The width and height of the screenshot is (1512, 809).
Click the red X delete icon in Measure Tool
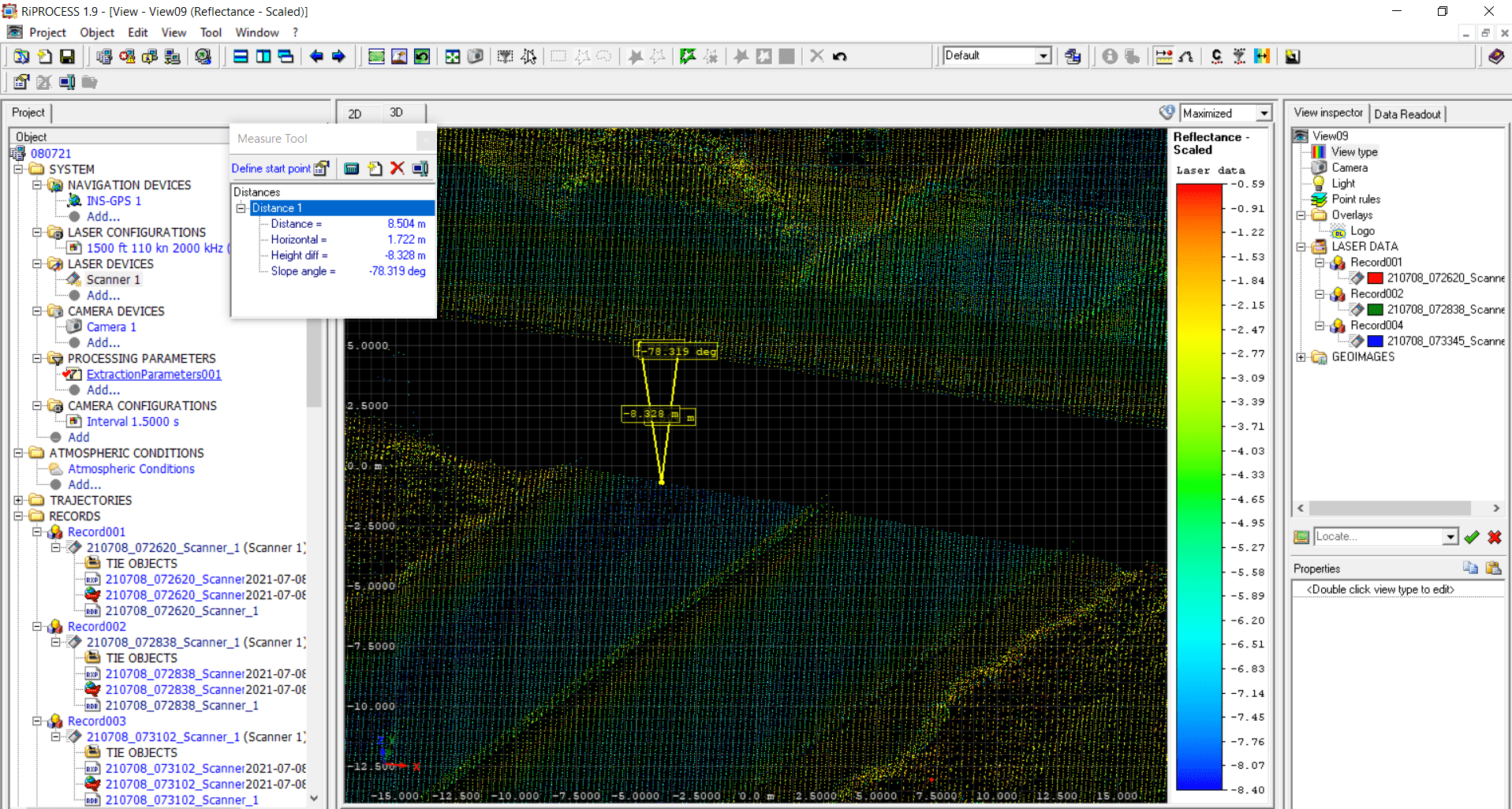tap(398, 168)
